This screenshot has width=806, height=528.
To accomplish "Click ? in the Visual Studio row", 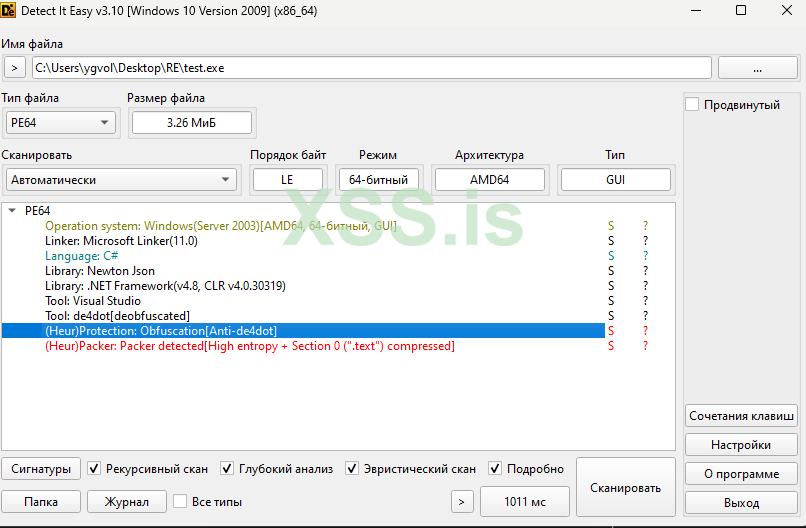I will click(x=646, y=300).
